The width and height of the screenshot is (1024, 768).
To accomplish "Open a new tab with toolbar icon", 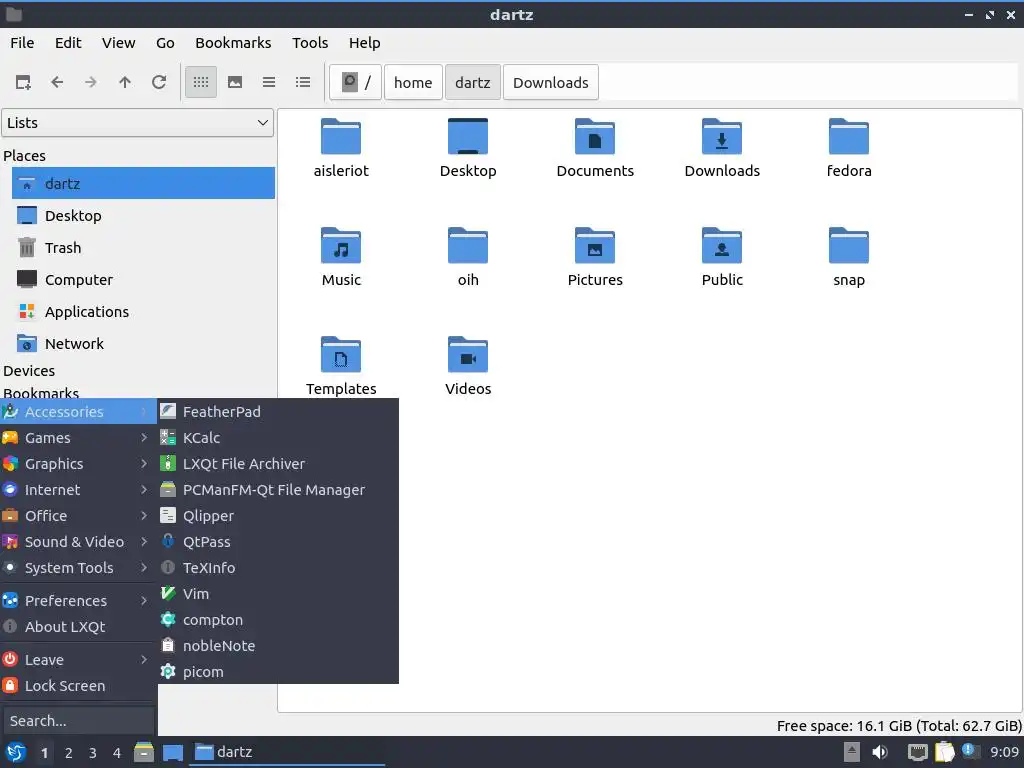I will [x=23, y=82].
